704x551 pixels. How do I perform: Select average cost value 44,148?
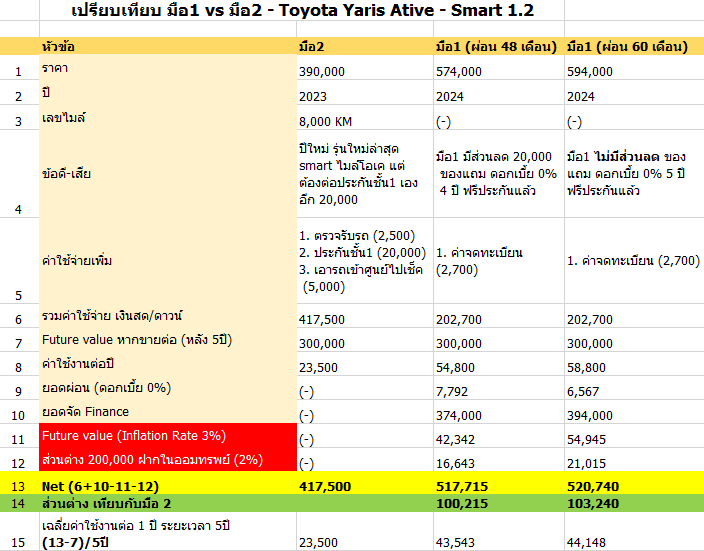click(x=634, y=532)
